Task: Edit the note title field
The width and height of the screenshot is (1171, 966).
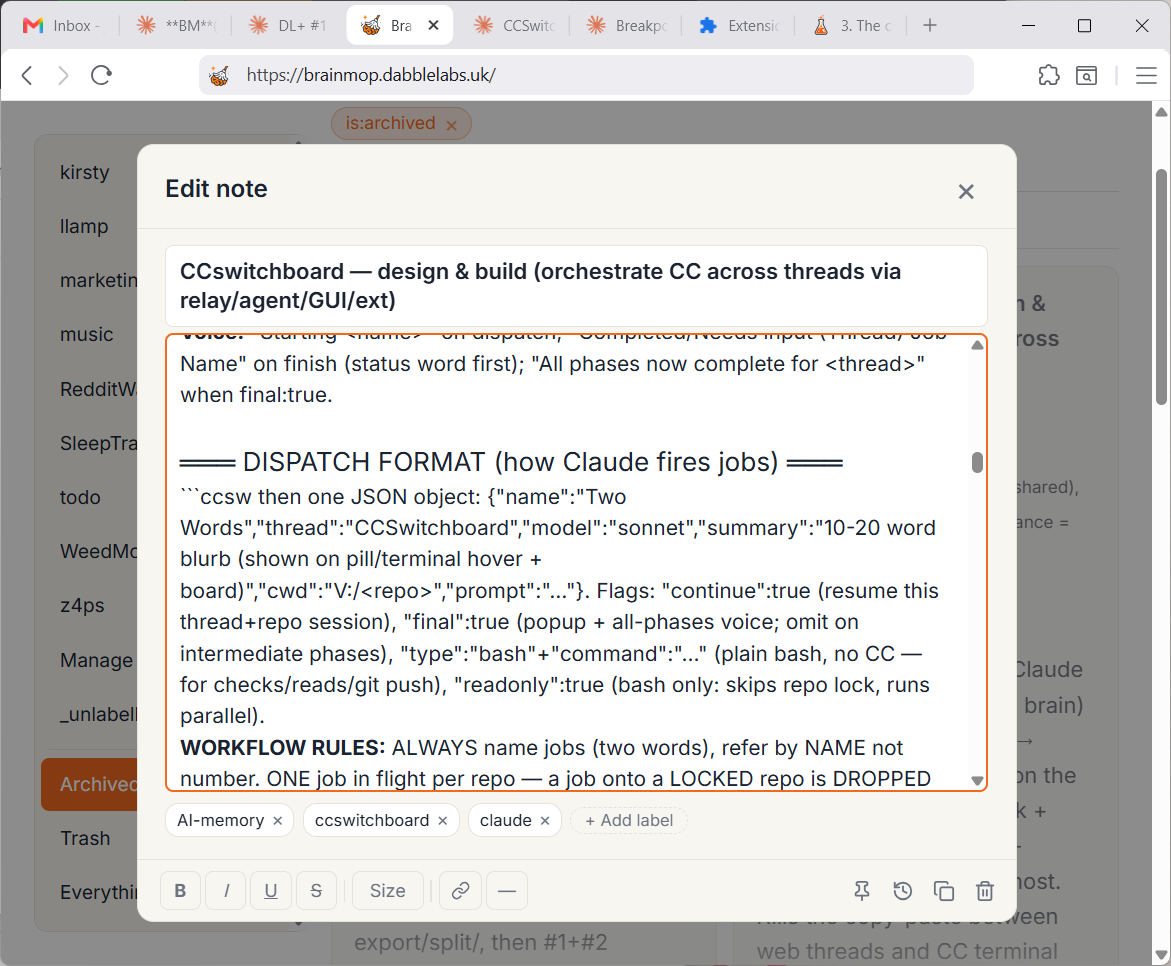Action: click(576, 285)
